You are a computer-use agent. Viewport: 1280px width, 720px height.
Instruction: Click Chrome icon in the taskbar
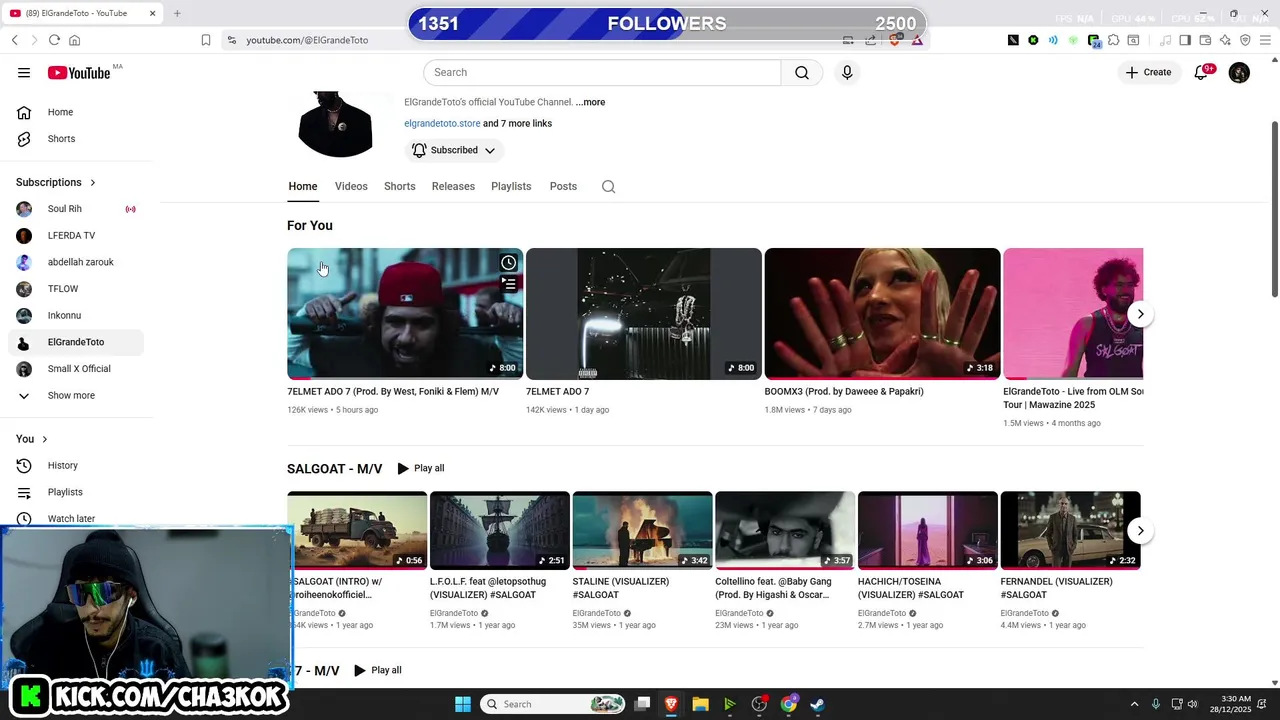789,704
